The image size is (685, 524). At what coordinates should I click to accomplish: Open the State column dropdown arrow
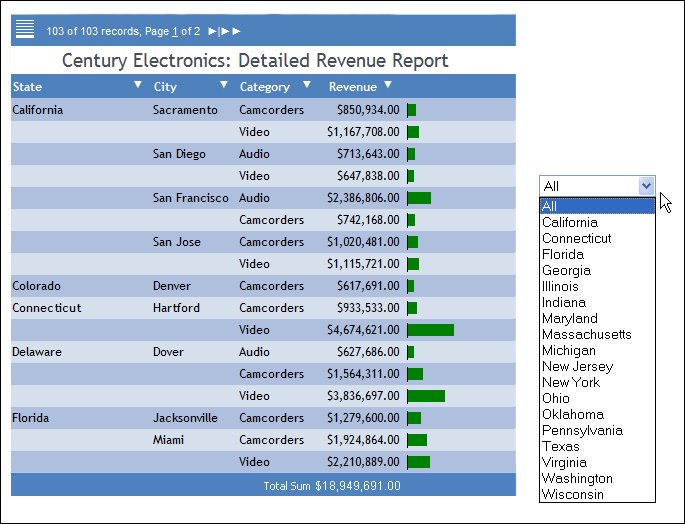(x=138, y=85)
